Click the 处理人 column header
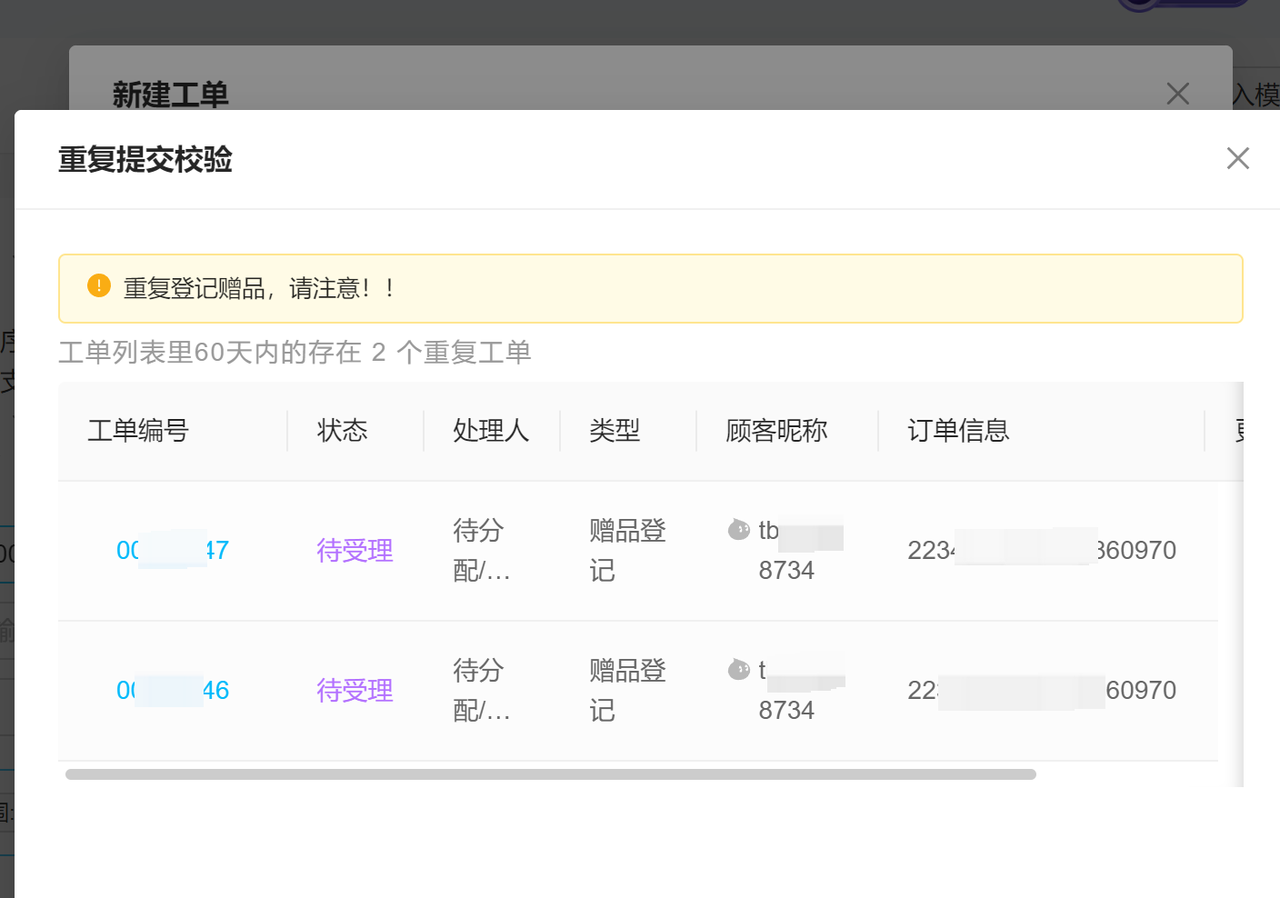Viewport: 1280px width, 898px height. point(491,431)
